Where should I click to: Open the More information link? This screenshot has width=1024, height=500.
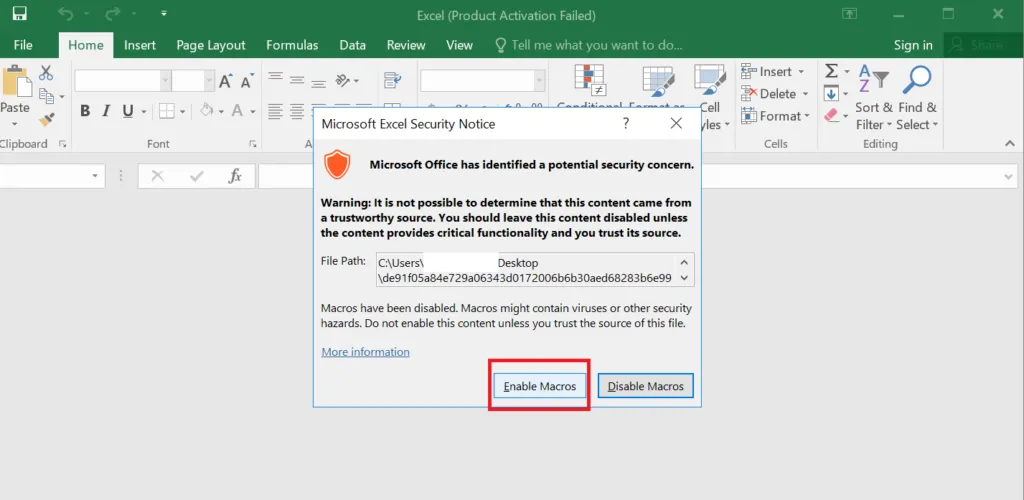pyautogui.click(x=365, y=352)
